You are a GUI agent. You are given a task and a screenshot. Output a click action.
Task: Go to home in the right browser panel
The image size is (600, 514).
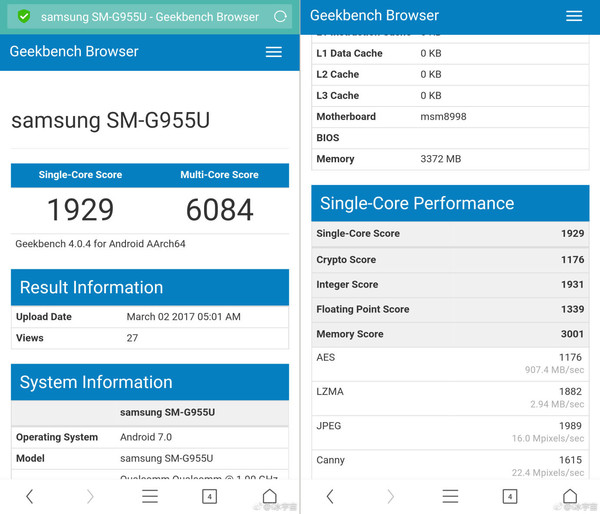(570, 496)
